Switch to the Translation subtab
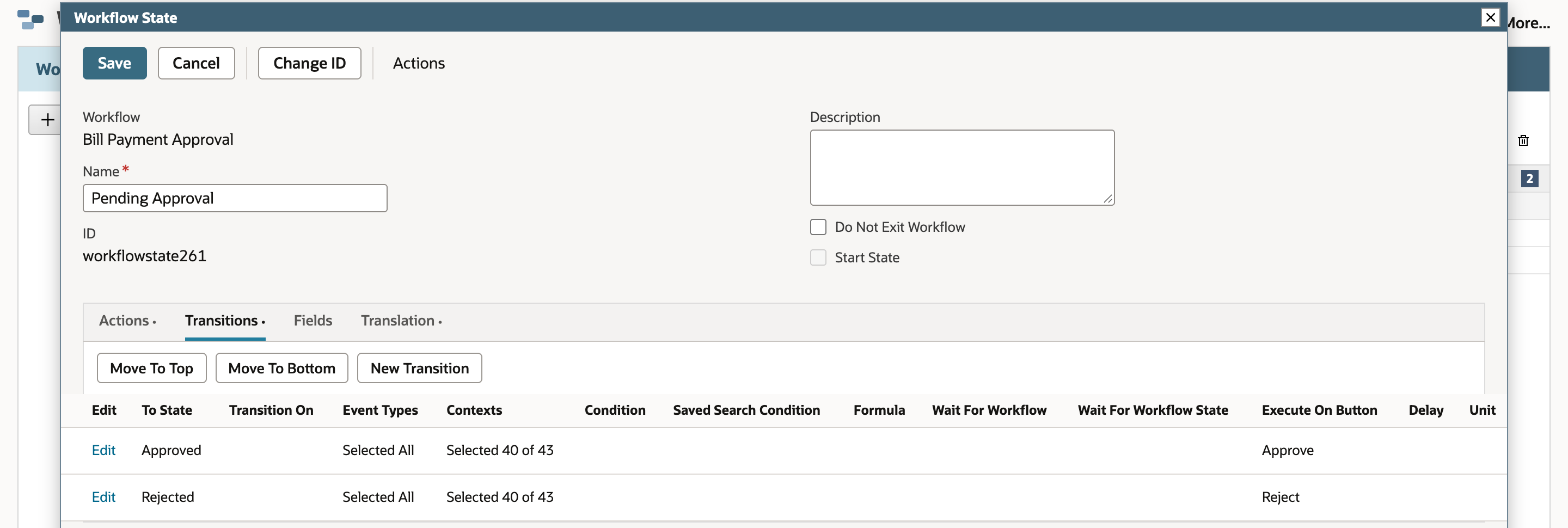This screenshot has width=1568, height=528. pyautogui.click(x=401, y=321)
